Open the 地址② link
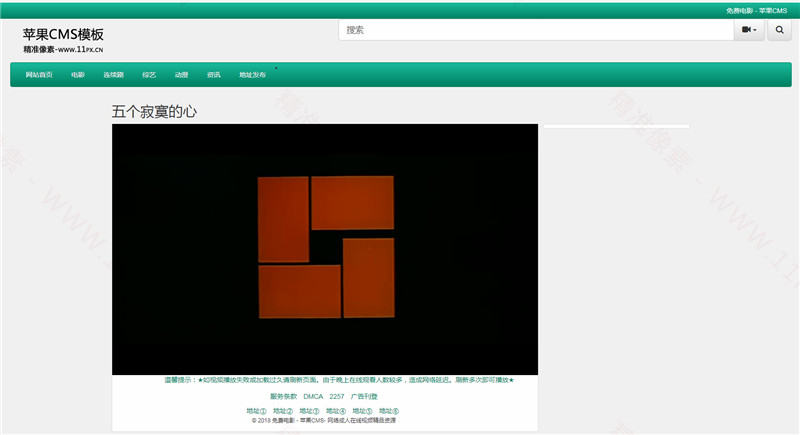This screenshot has width=800, height=435. pos(283,411)
